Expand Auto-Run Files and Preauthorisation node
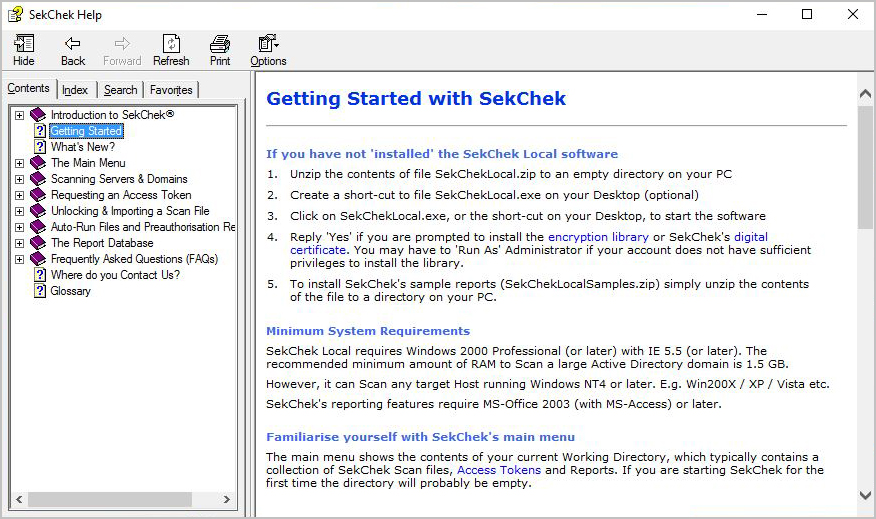The height and width of the screenshot is (519, 876). [20, 227]
